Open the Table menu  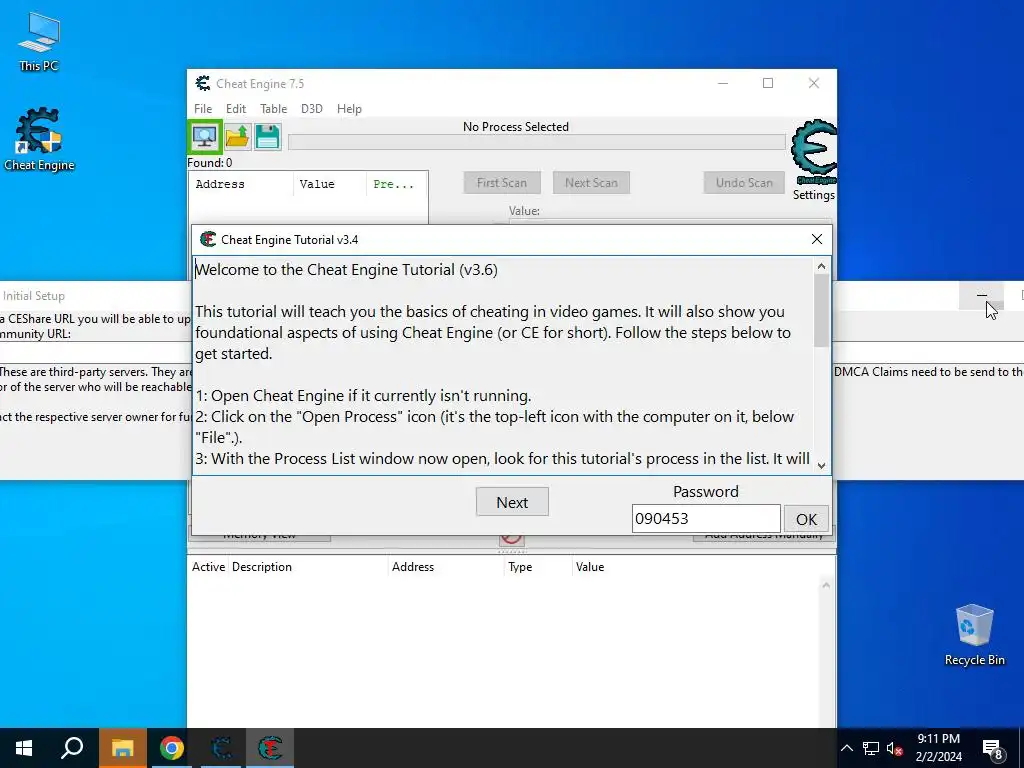(x=274, y=108)
